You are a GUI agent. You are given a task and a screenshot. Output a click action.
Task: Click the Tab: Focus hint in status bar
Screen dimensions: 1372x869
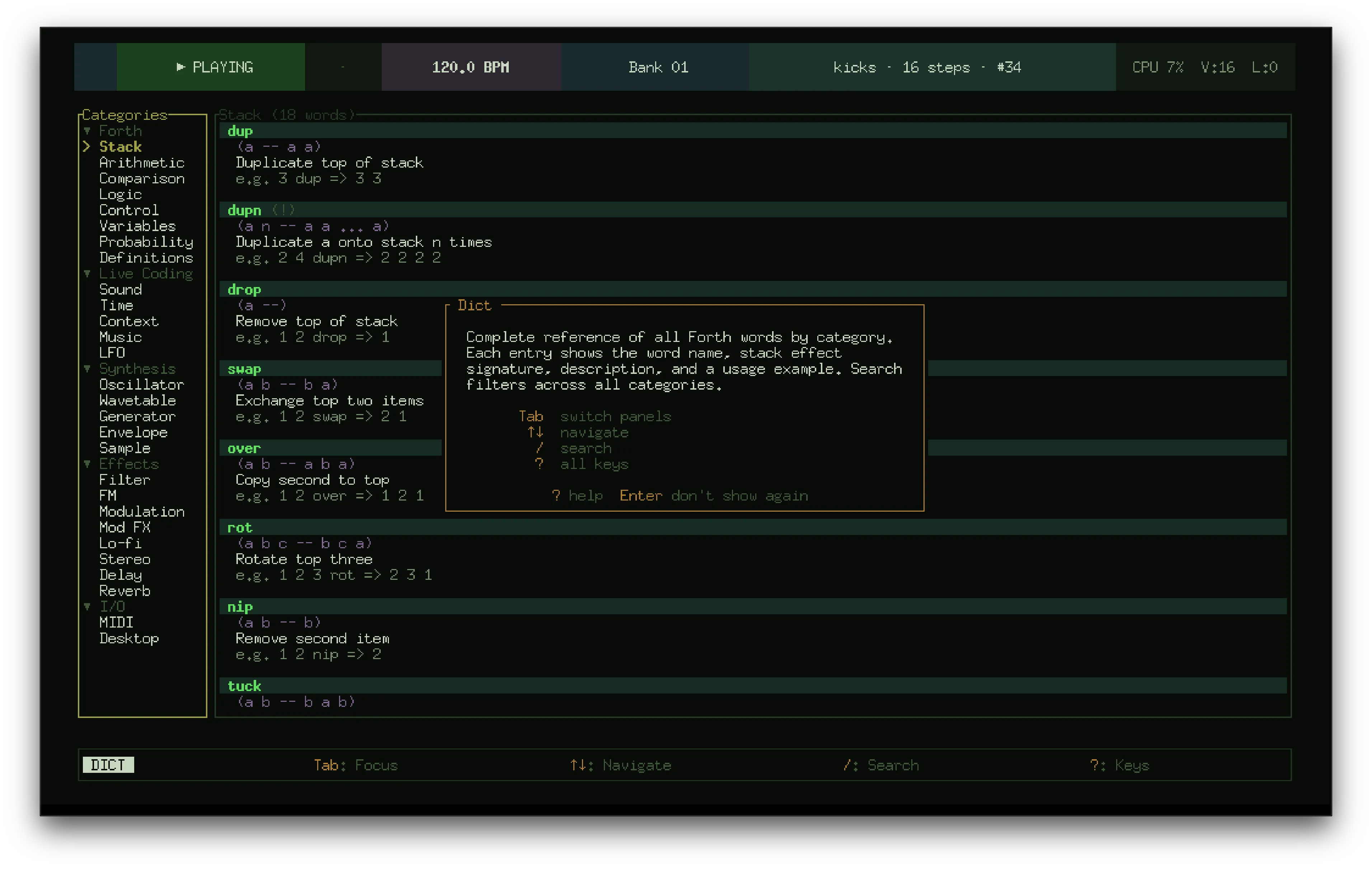357,765
